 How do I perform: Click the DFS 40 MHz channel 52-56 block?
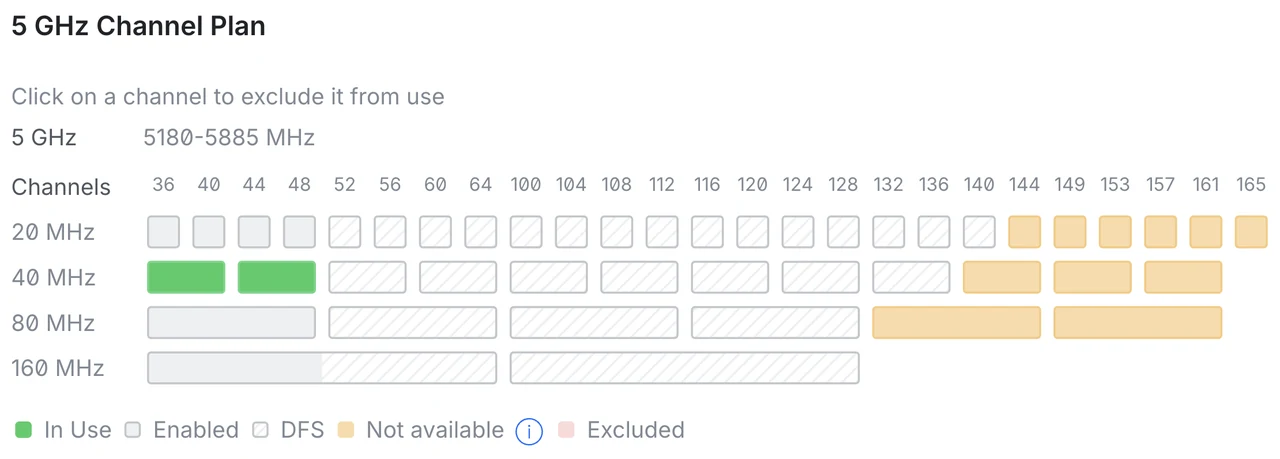coord(367,277)
